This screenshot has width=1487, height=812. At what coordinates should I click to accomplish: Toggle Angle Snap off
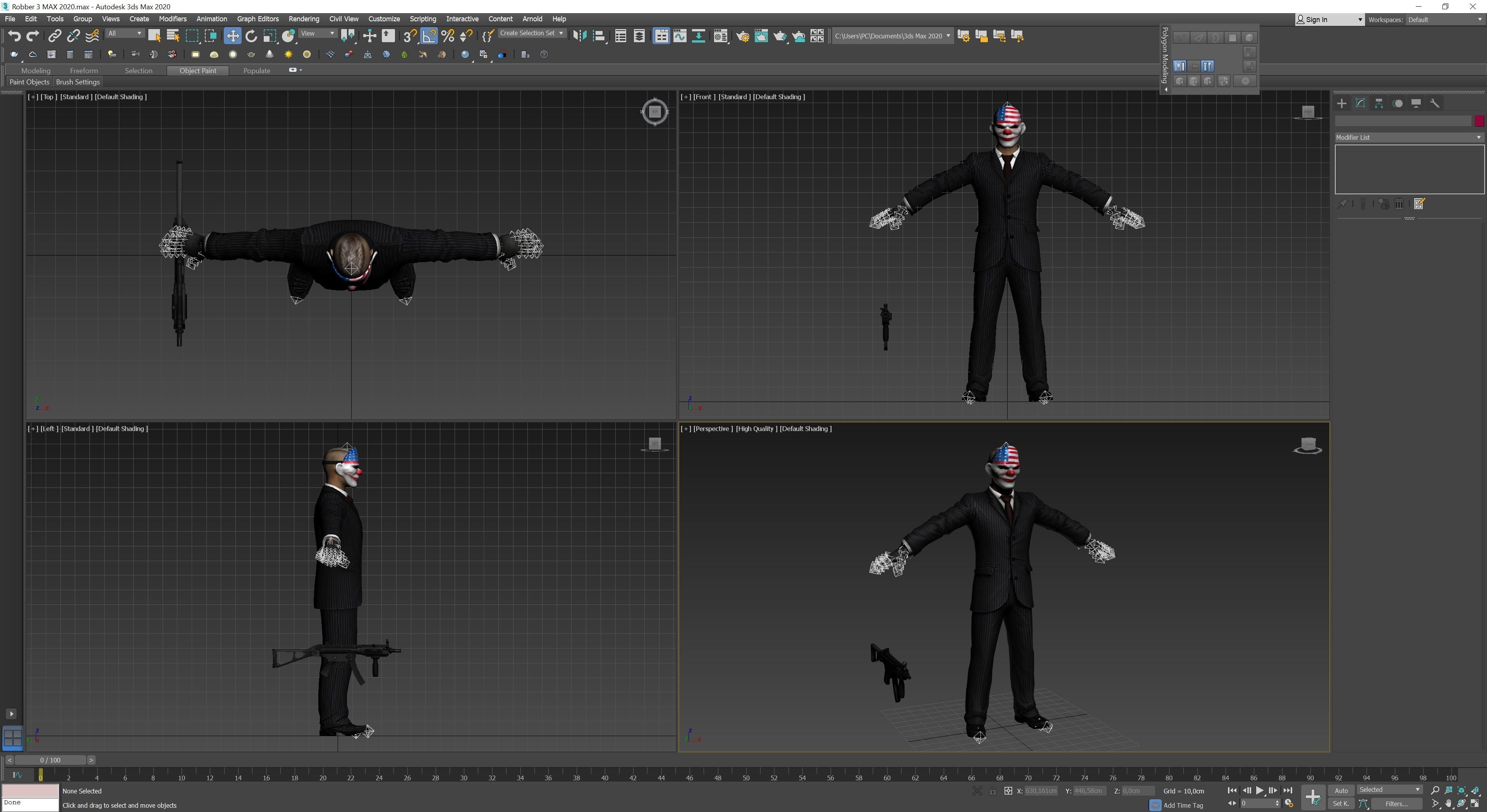429,36
